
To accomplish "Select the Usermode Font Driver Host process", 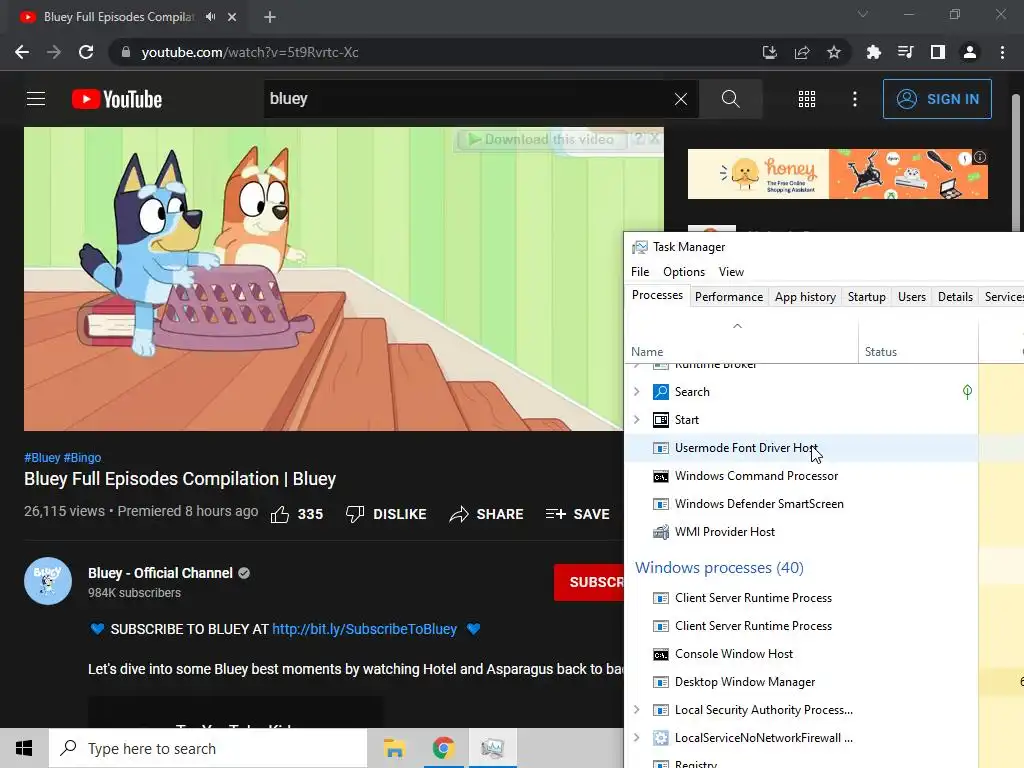I will click(801, 448).
